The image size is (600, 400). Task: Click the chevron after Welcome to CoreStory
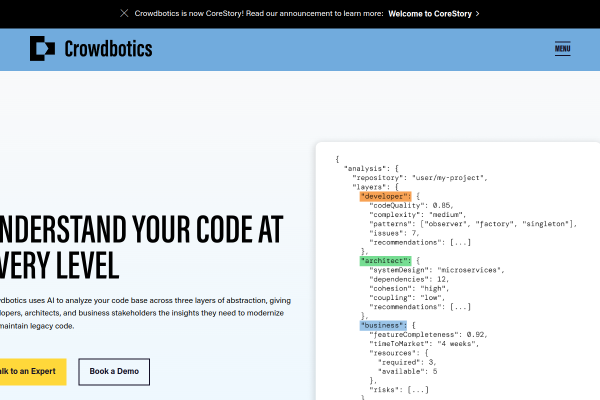[477, 14]
